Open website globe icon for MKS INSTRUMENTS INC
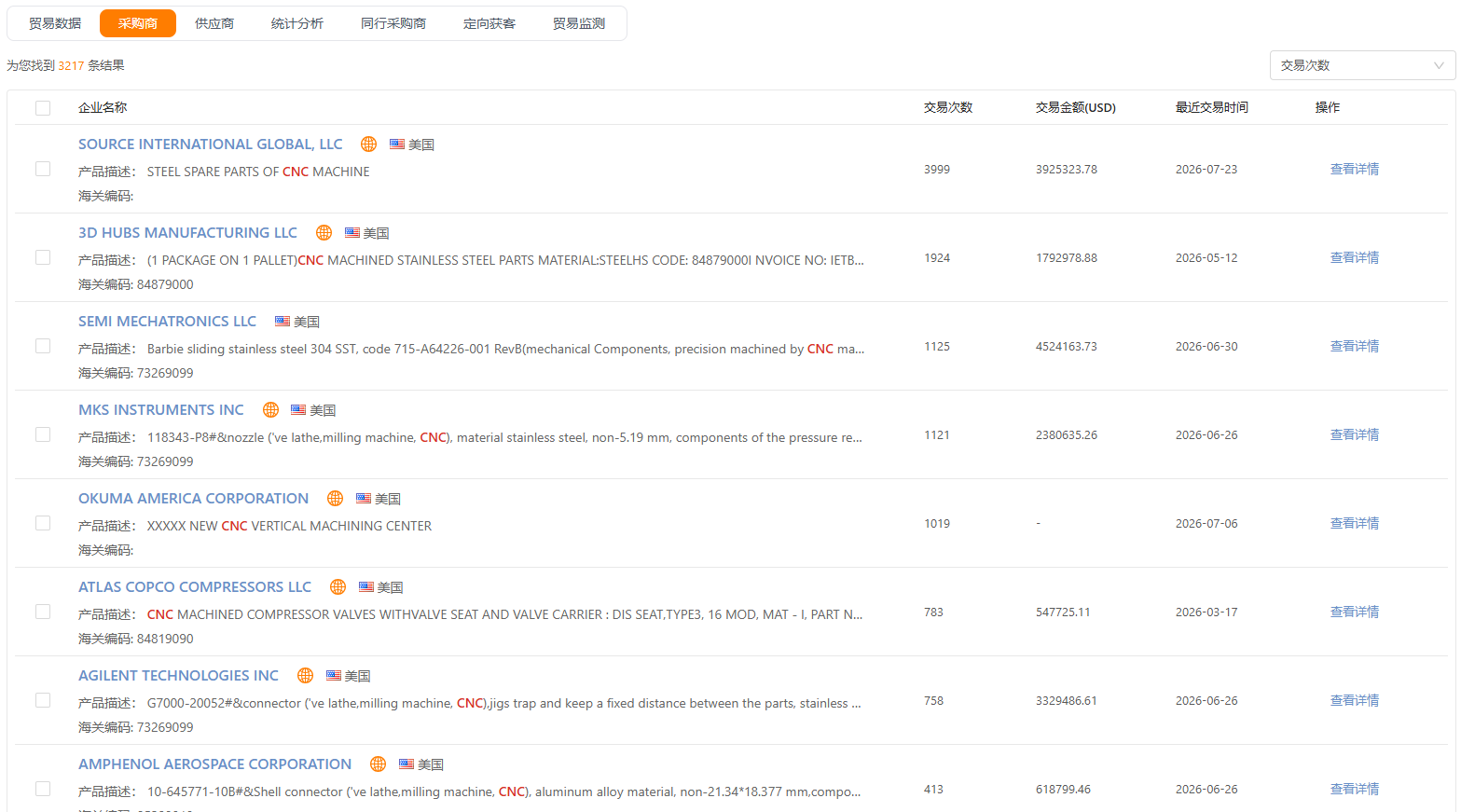This screenshot has width=1461, height=812. click(271, 410)
